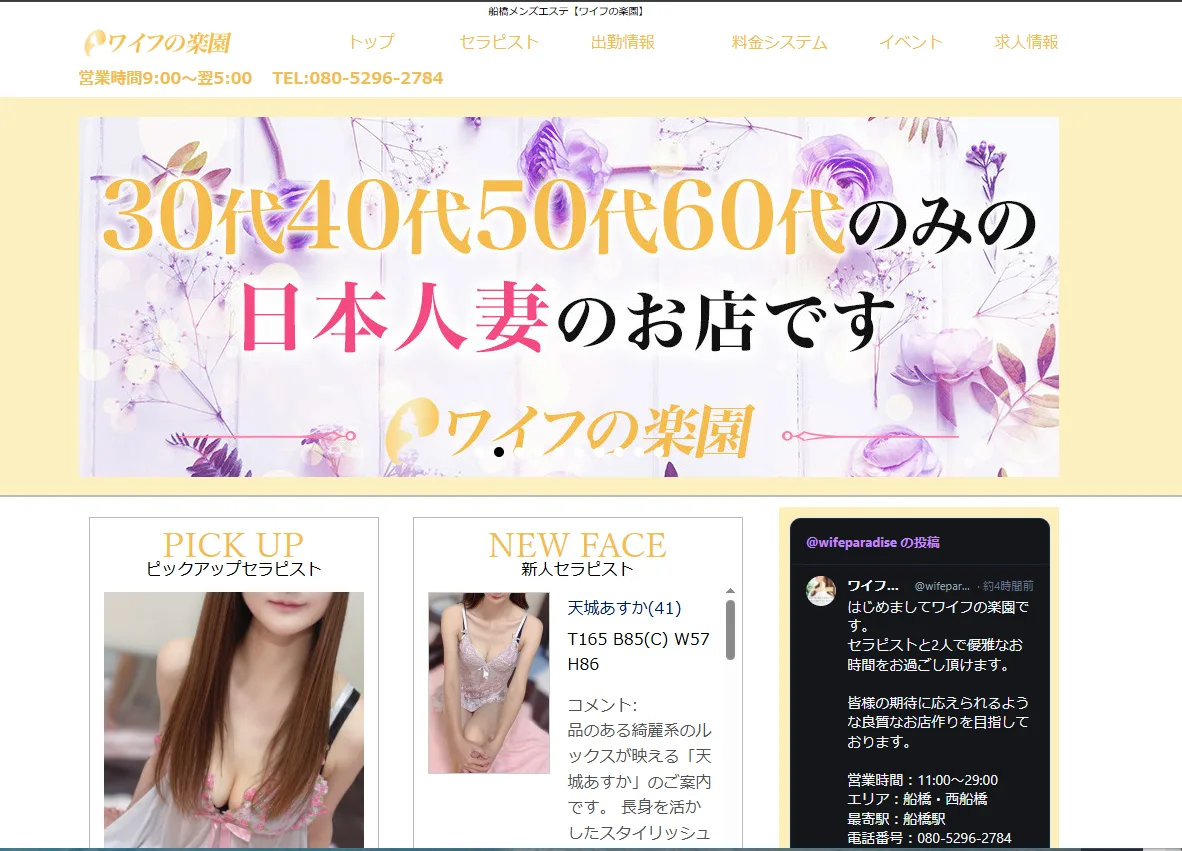1182x851 pixels.
Task: Select the active black carousel dot
Action: 499,452
